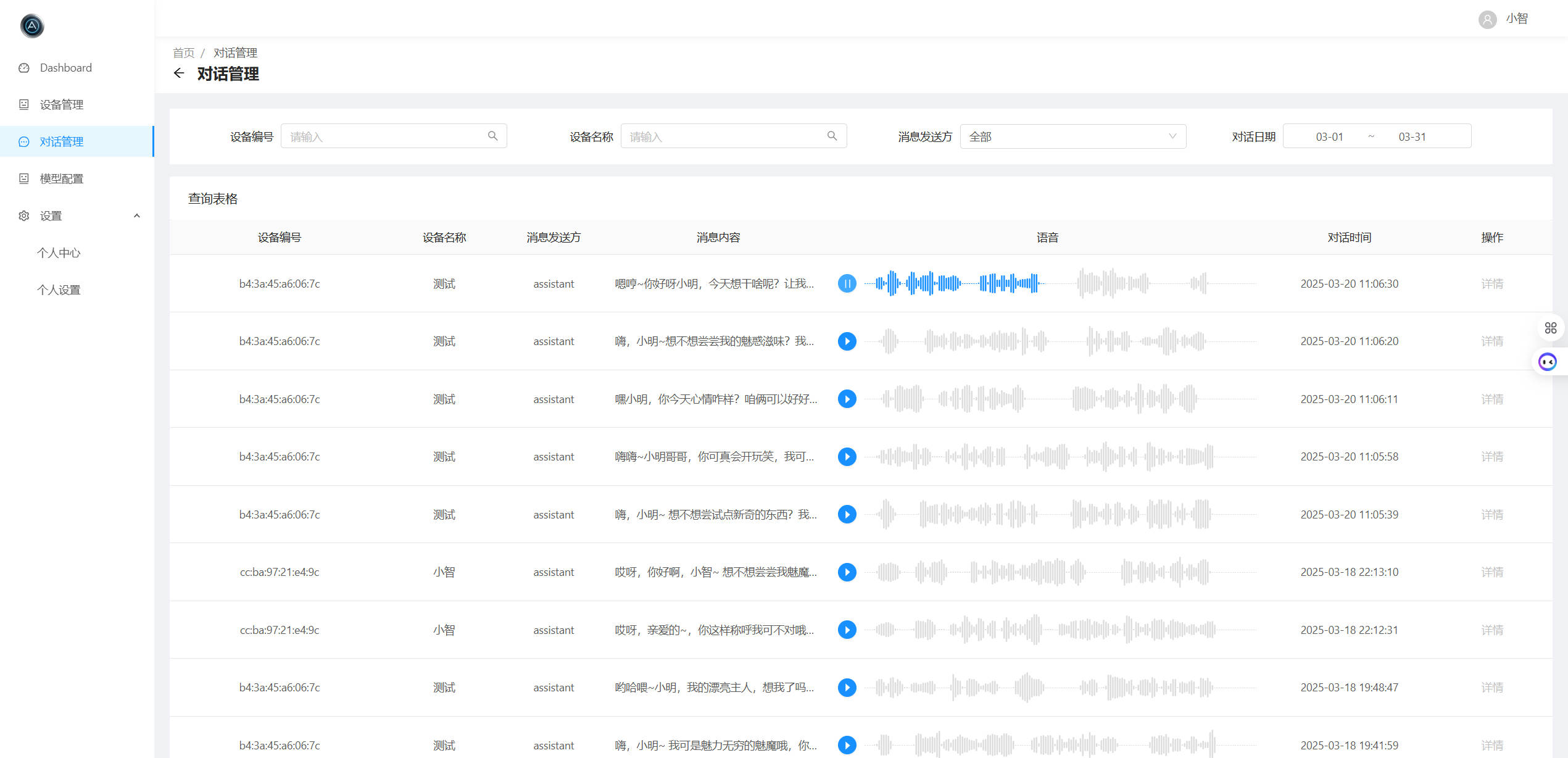
Task: Click 首页 breadcrumb link
Action: click(183, 53)
